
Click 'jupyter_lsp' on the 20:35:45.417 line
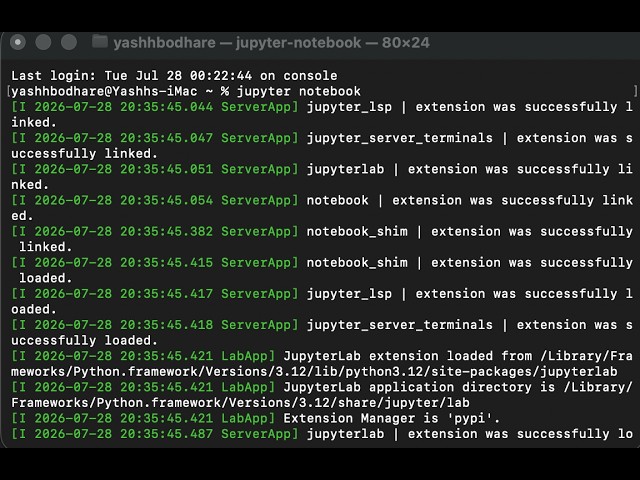point(349,294)
